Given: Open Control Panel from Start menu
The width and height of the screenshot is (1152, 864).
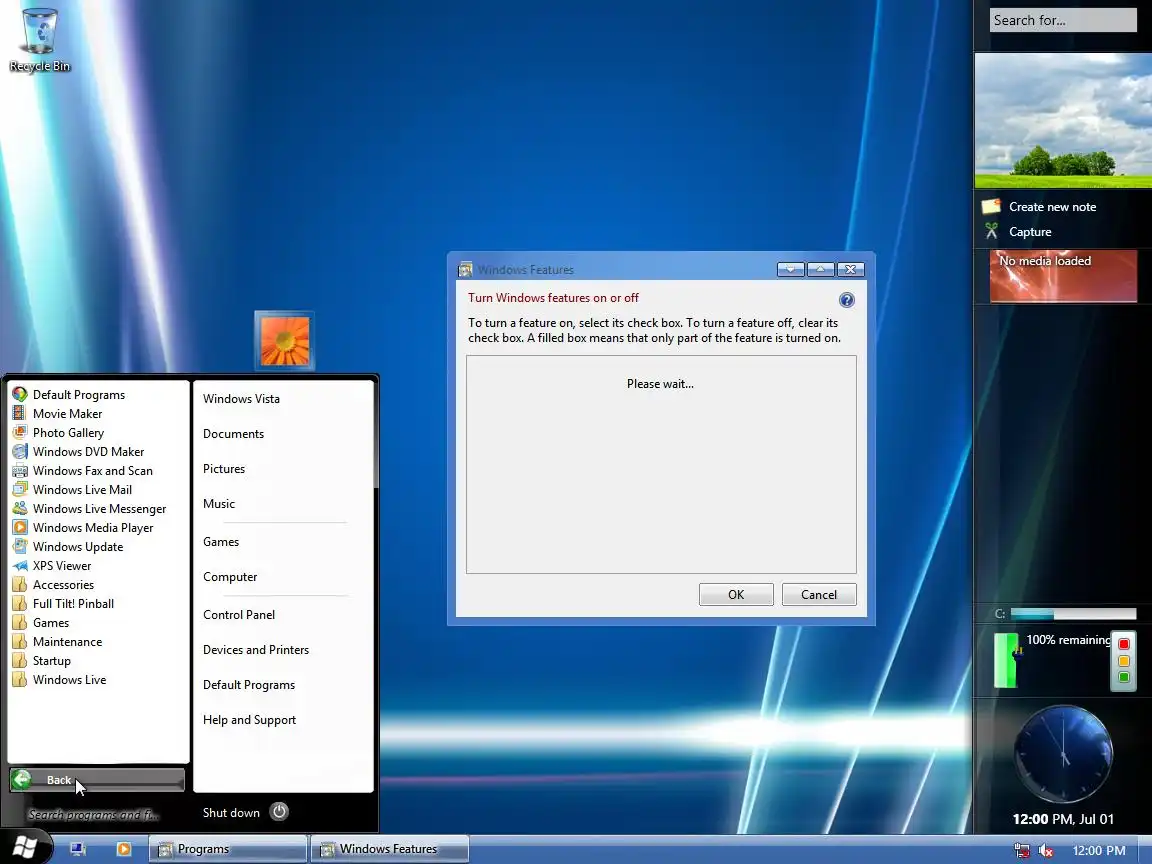Looking at the screenshot, I should [239, 615].
